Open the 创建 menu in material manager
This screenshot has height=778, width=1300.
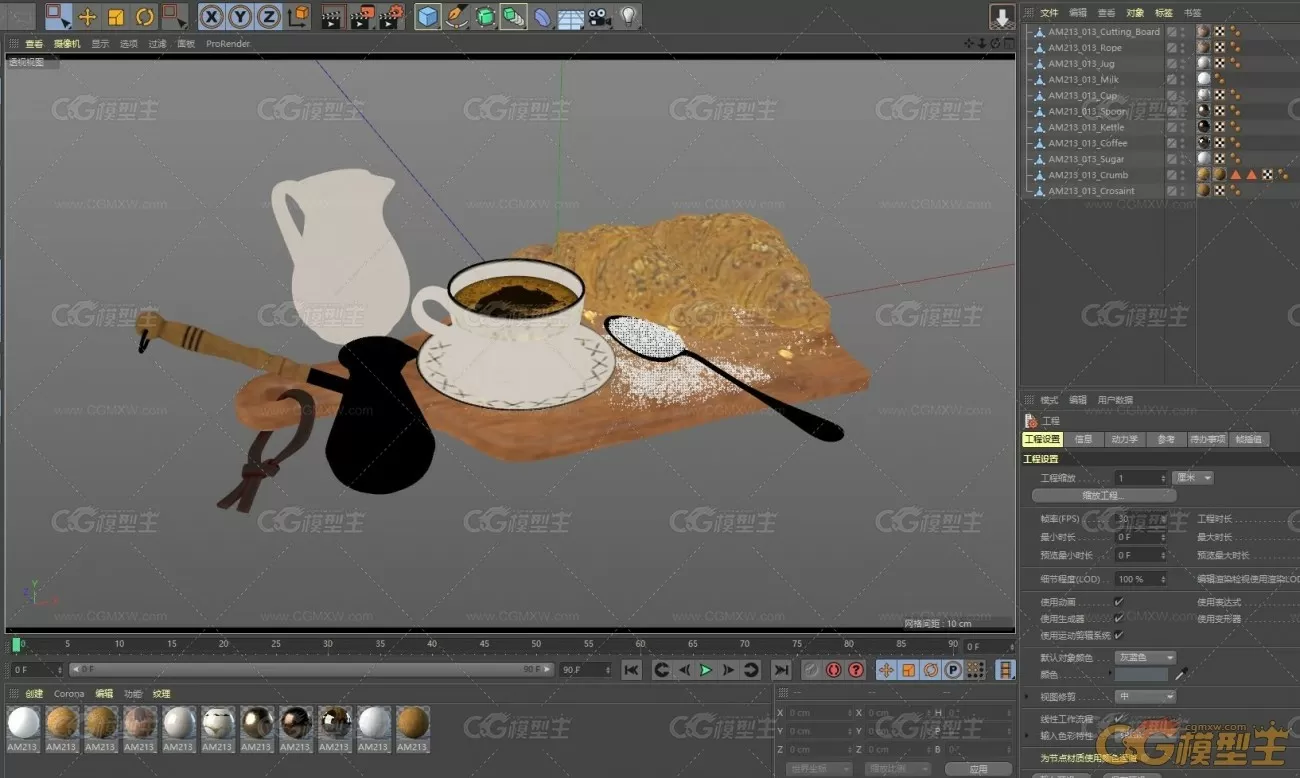click(x=34, y=694)
